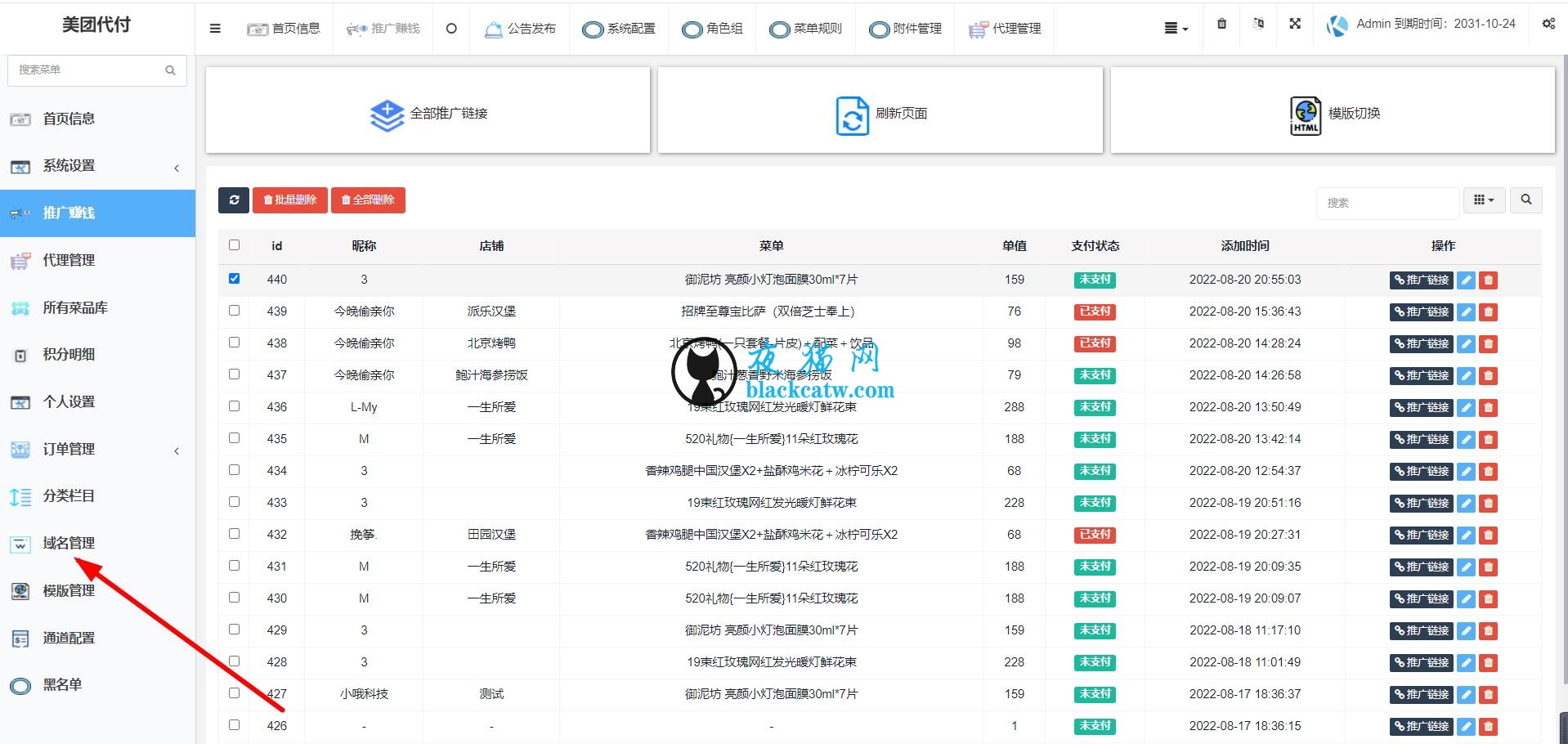Click the Admin avatar icon
Image resolution: width=1568 pixels, height=744 pixels.
click(x=1337, y=25)
